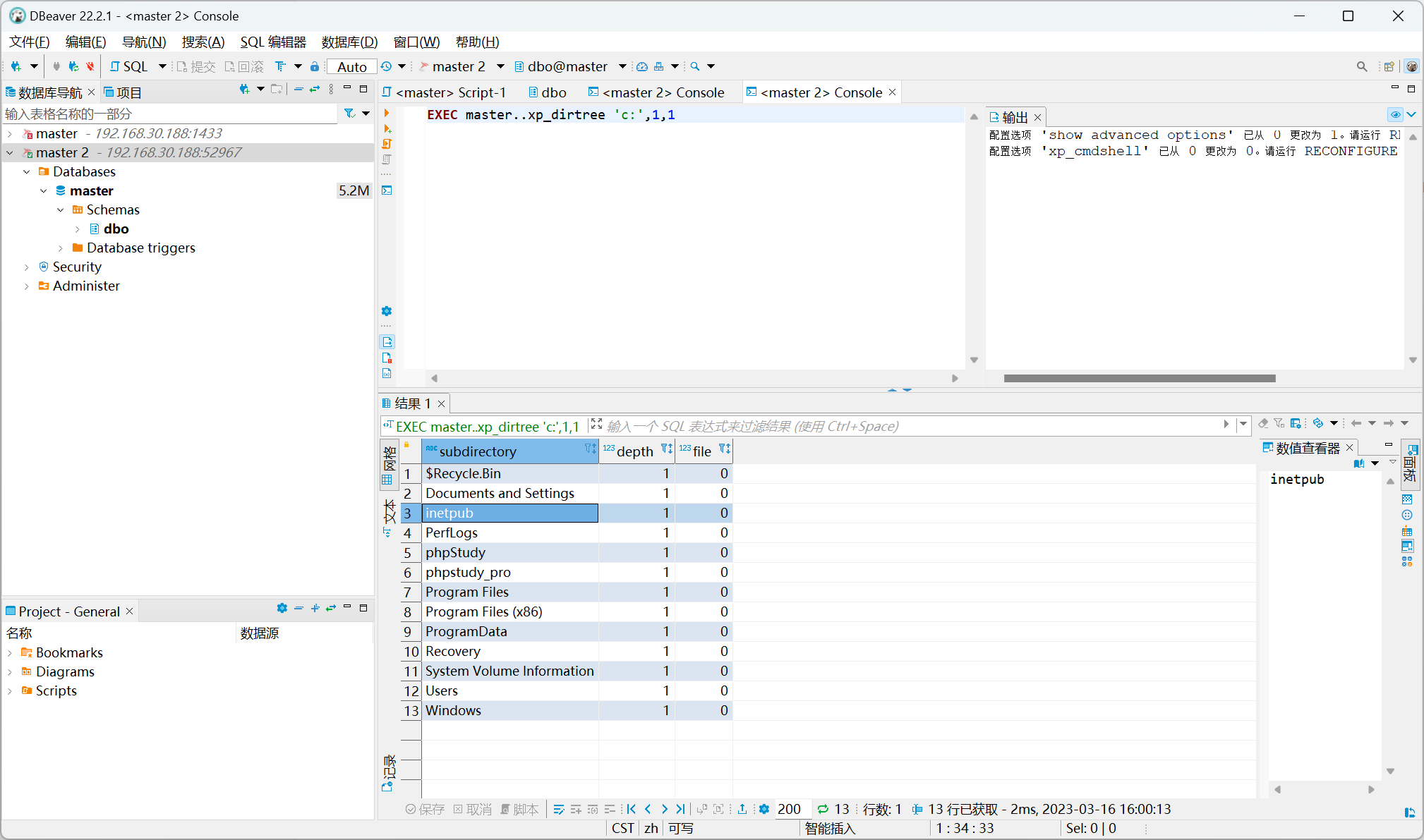Switch to the 项目 tab
1424x840 pixels.
(x=123, y=92)
